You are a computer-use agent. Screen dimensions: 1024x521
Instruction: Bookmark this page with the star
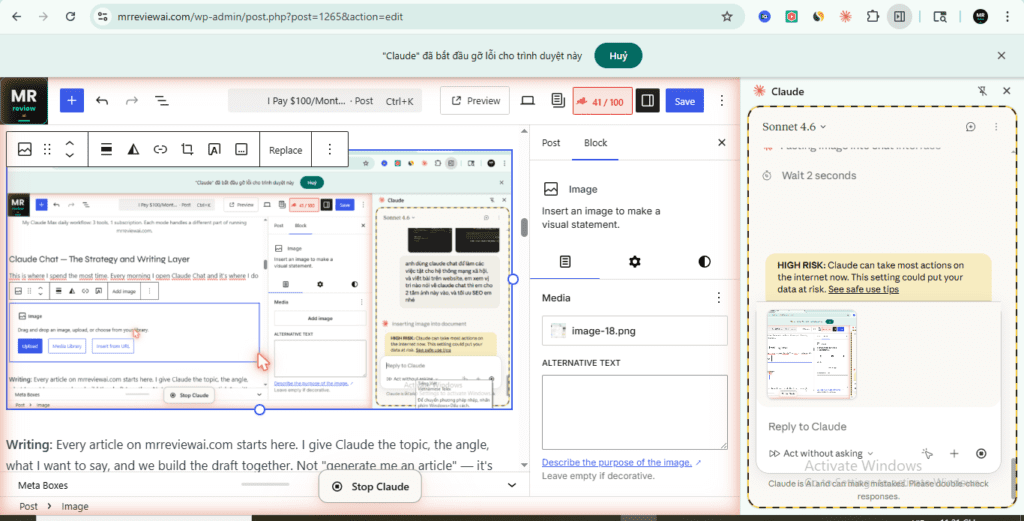[x=727, y=16]
